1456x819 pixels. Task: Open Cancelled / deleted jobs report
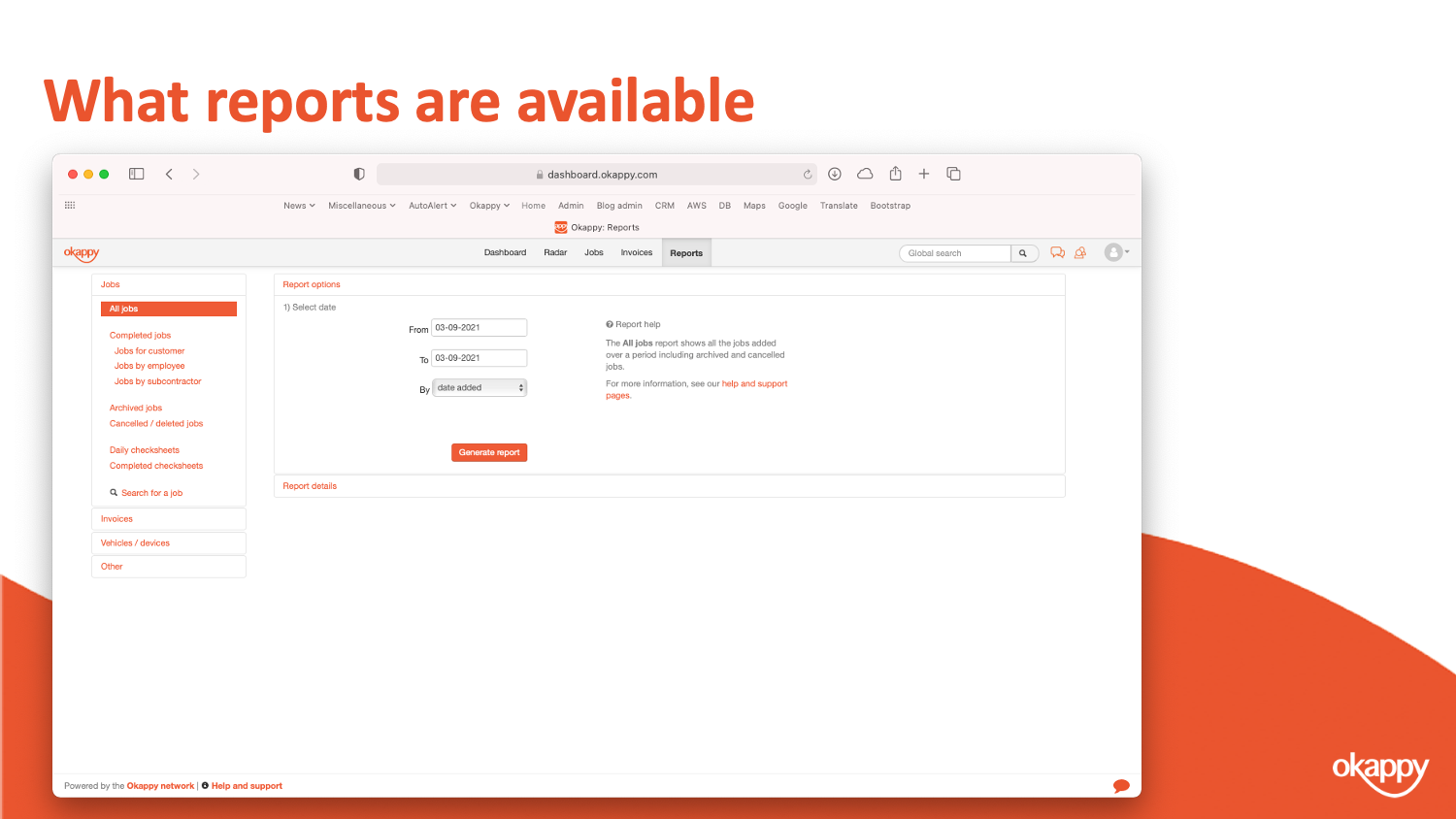click(x=156, y=424)
